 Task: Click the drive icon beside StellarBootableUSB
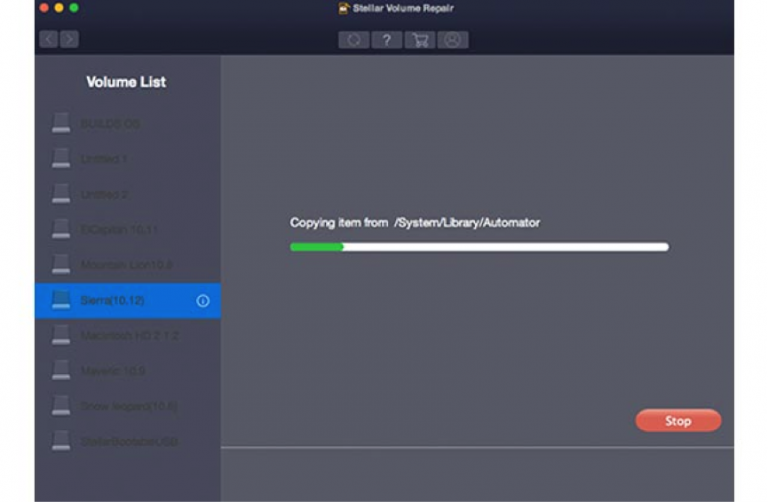pyautogui.click(x=61, y=441)
